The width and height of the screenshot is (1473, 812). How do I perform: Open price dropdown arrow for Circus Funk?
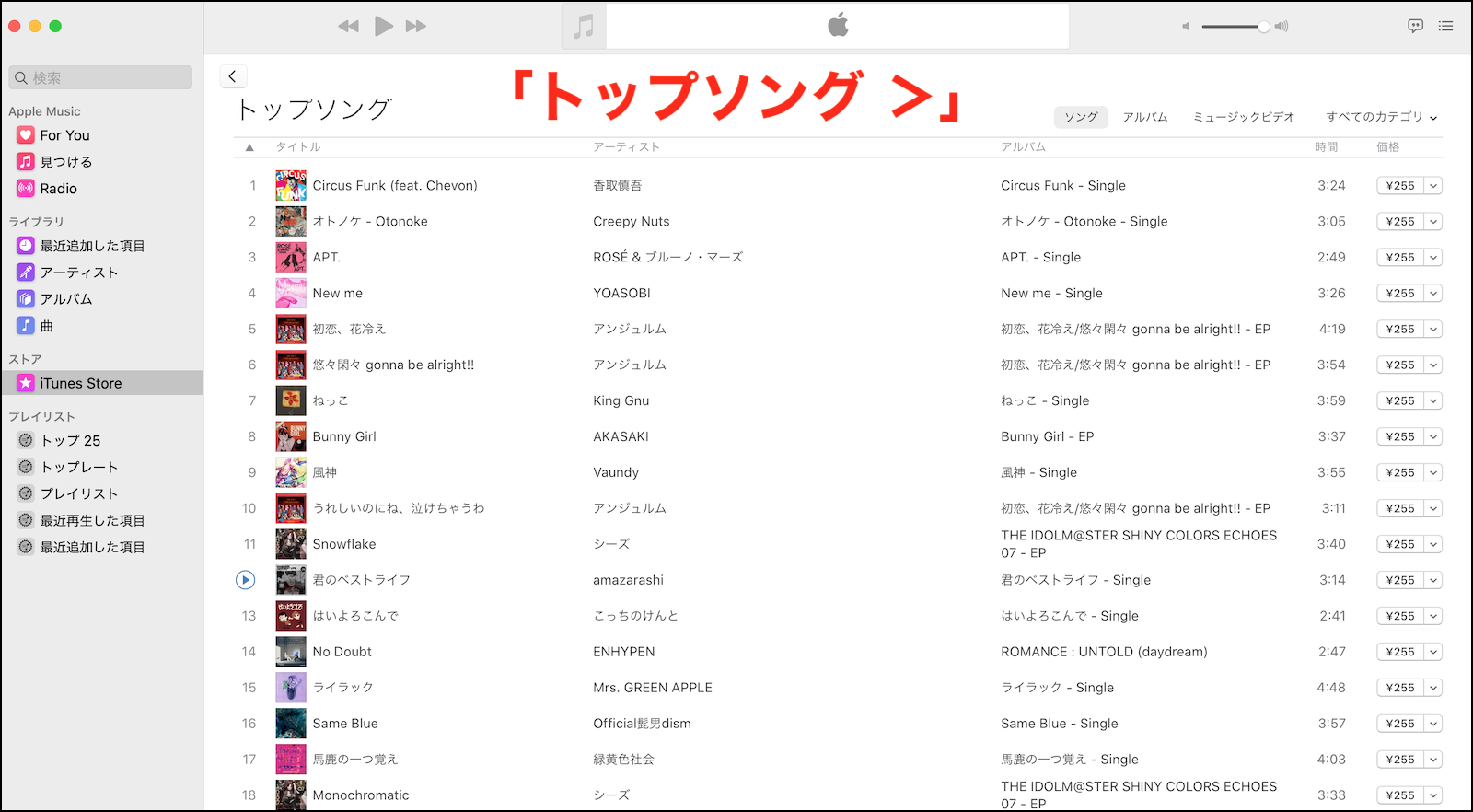[1433, 186]
